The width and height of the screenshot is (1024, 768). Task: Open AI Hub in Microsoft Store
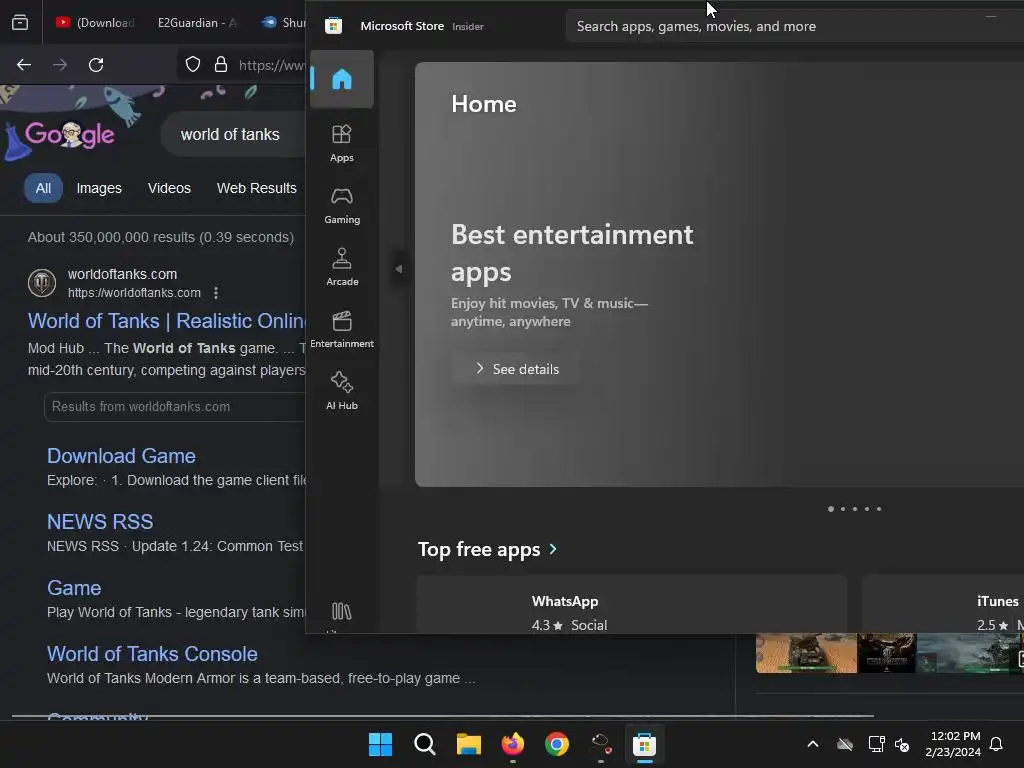tap(342, 391)
